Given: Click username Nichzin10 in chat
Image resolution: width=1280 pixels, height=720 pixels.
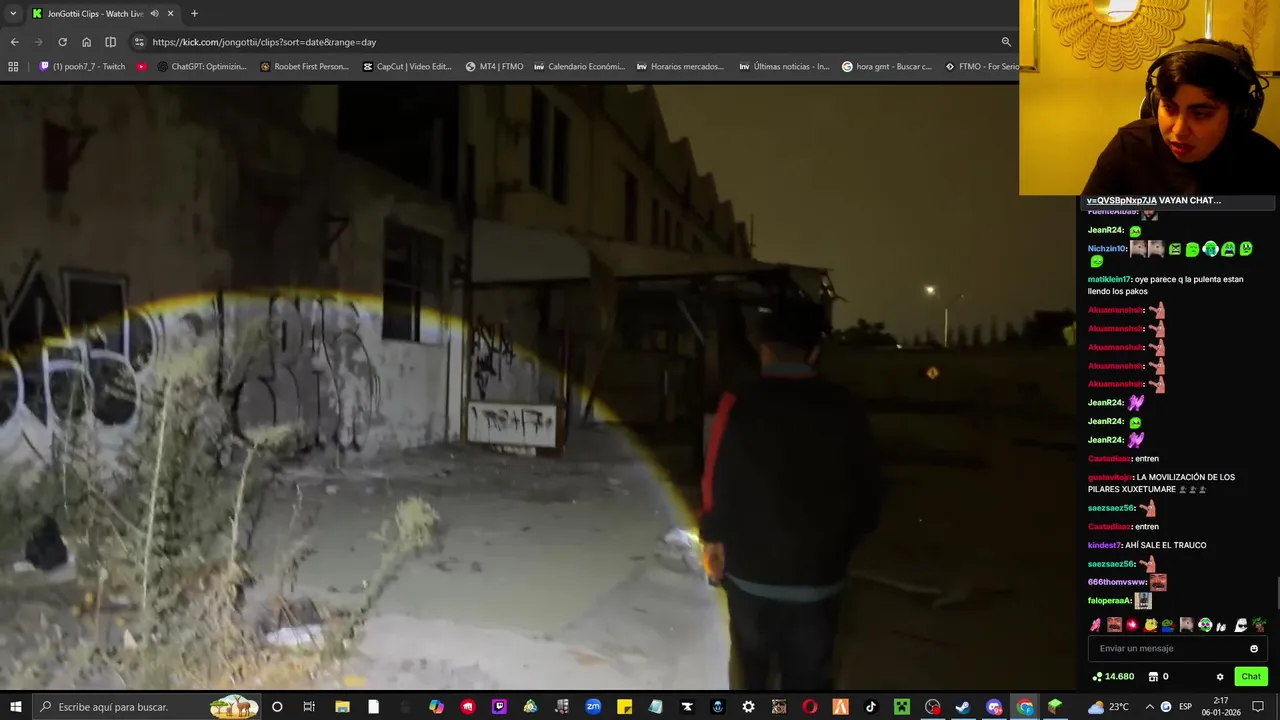Looking at the screenshot, I should (x=1107, y=248).
